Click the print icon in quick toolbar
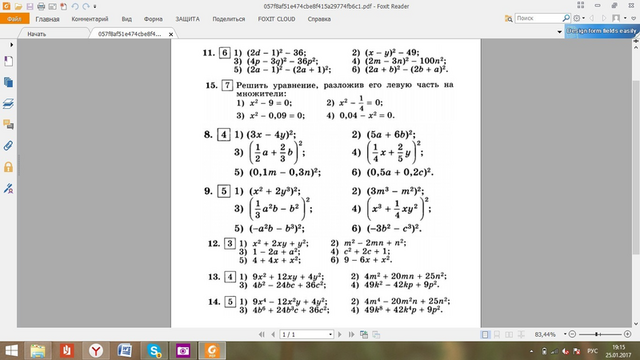This screenshot has width=640, height=360. pos(41,7)
